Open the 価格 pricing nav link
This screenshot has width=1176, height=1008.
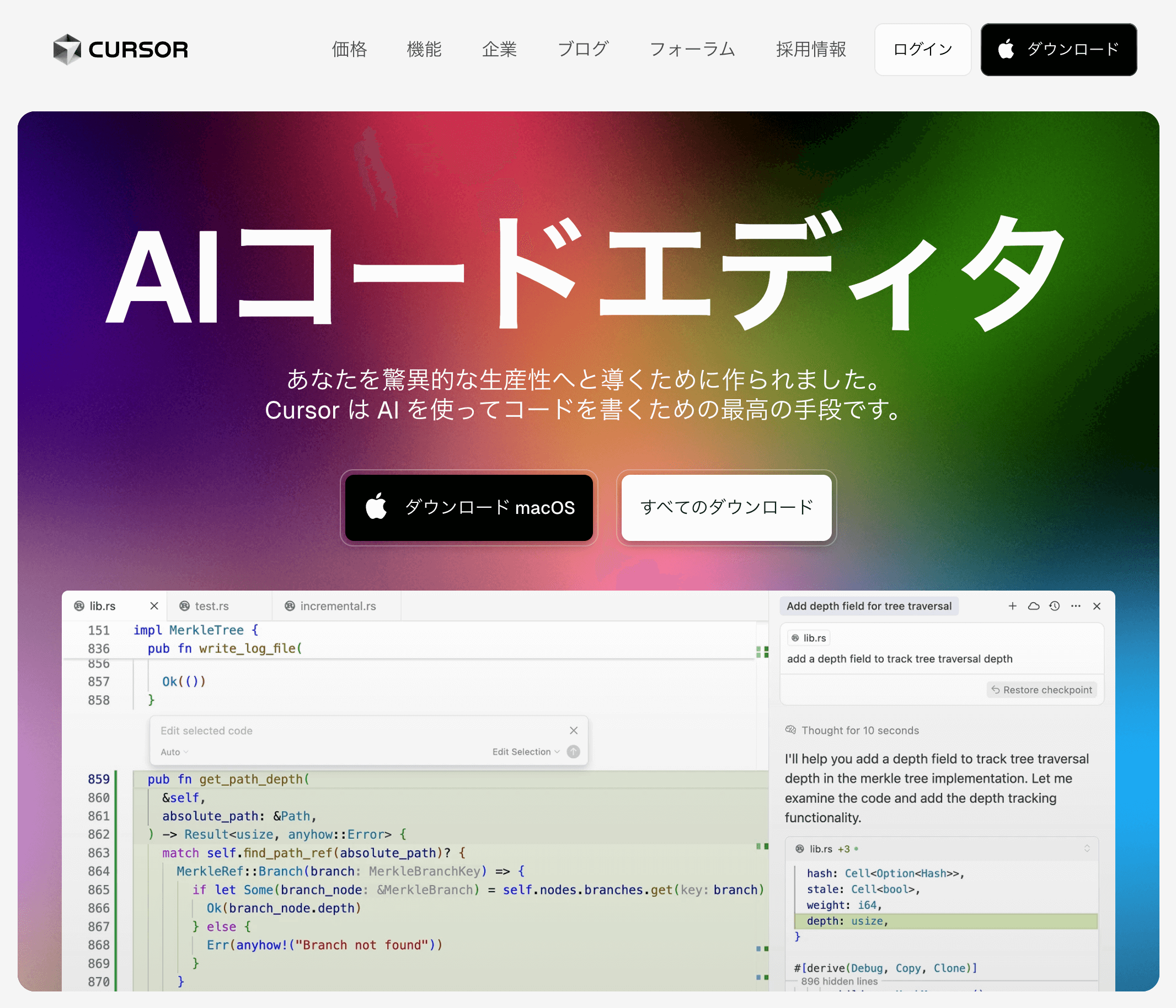click(x=350, y=49)
